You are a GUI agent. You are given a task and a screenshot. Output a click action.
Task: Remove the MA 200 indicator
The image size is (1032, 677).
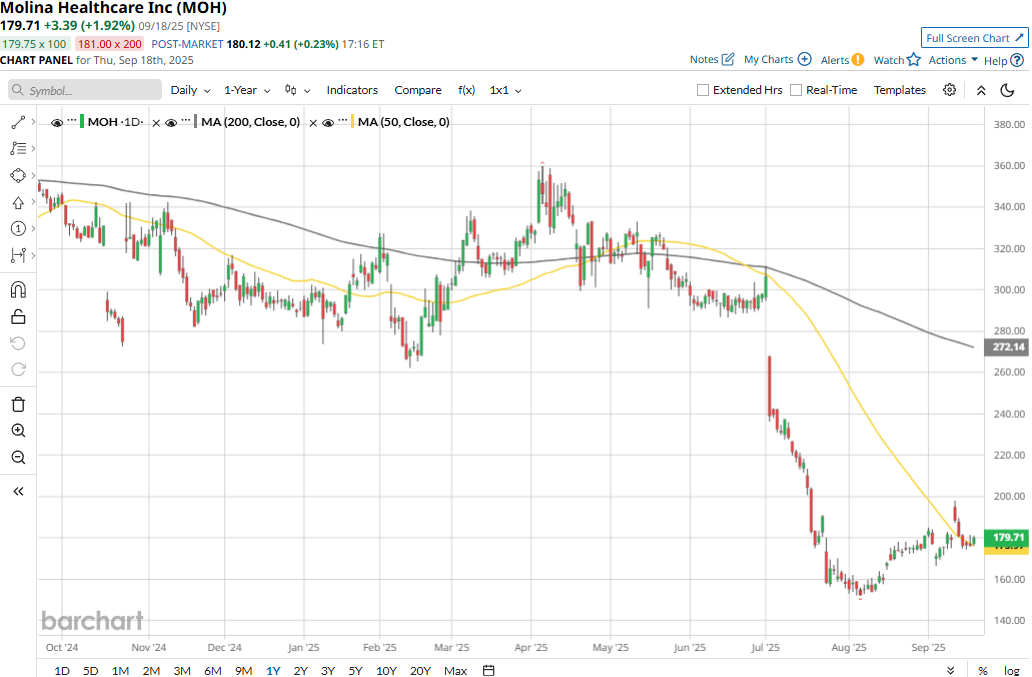click(x=156, y=123)
